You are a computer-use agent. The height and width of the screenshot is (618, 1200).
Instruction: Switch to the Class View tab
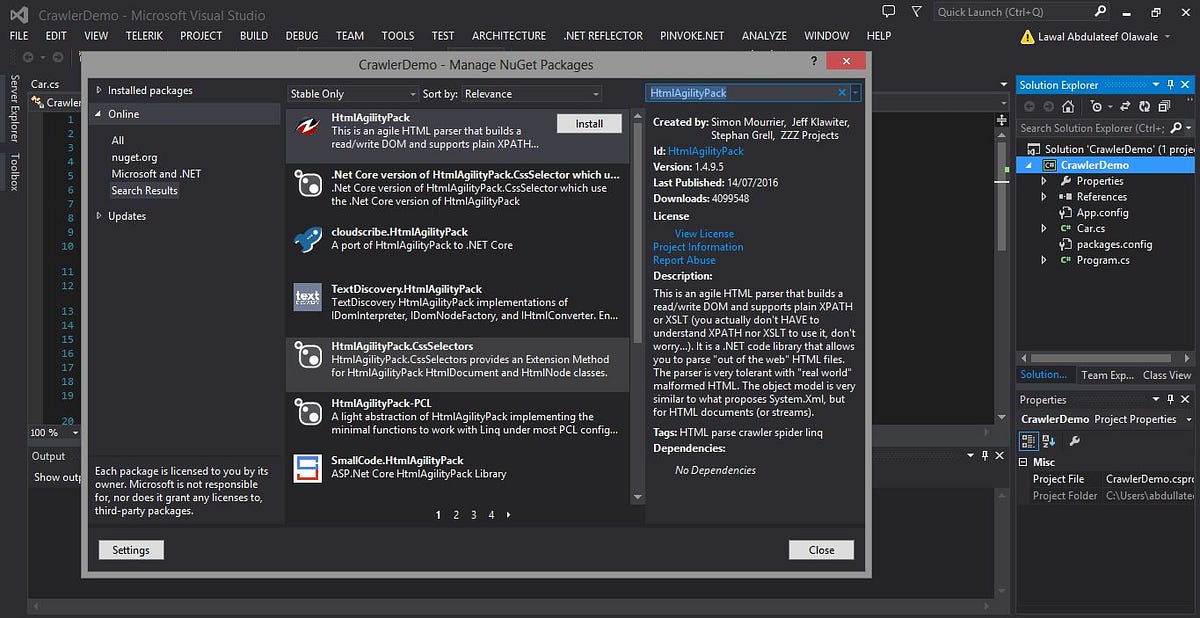click(x=1167, y=375)
